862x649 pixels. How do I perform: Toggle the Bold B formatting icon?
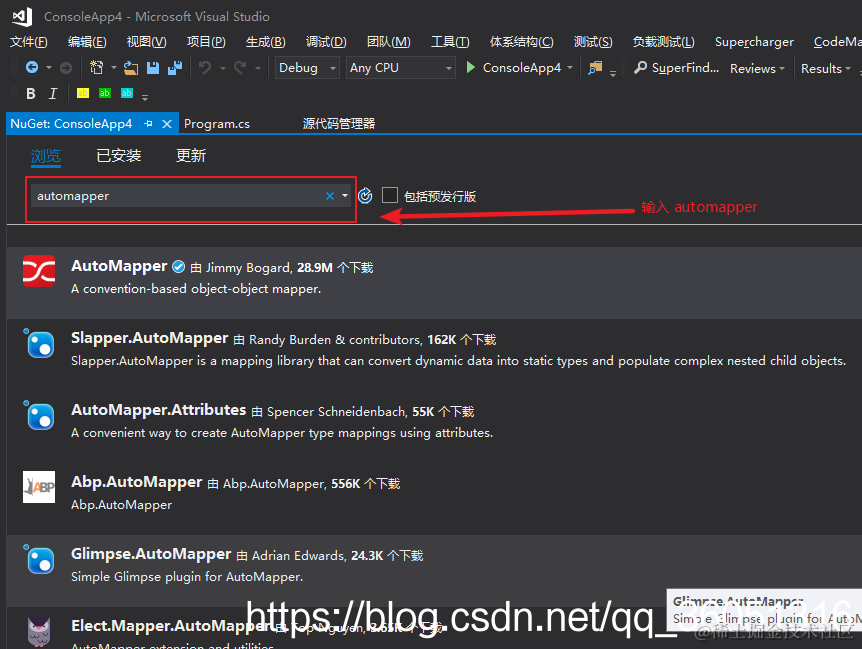(x=31, y=94)
